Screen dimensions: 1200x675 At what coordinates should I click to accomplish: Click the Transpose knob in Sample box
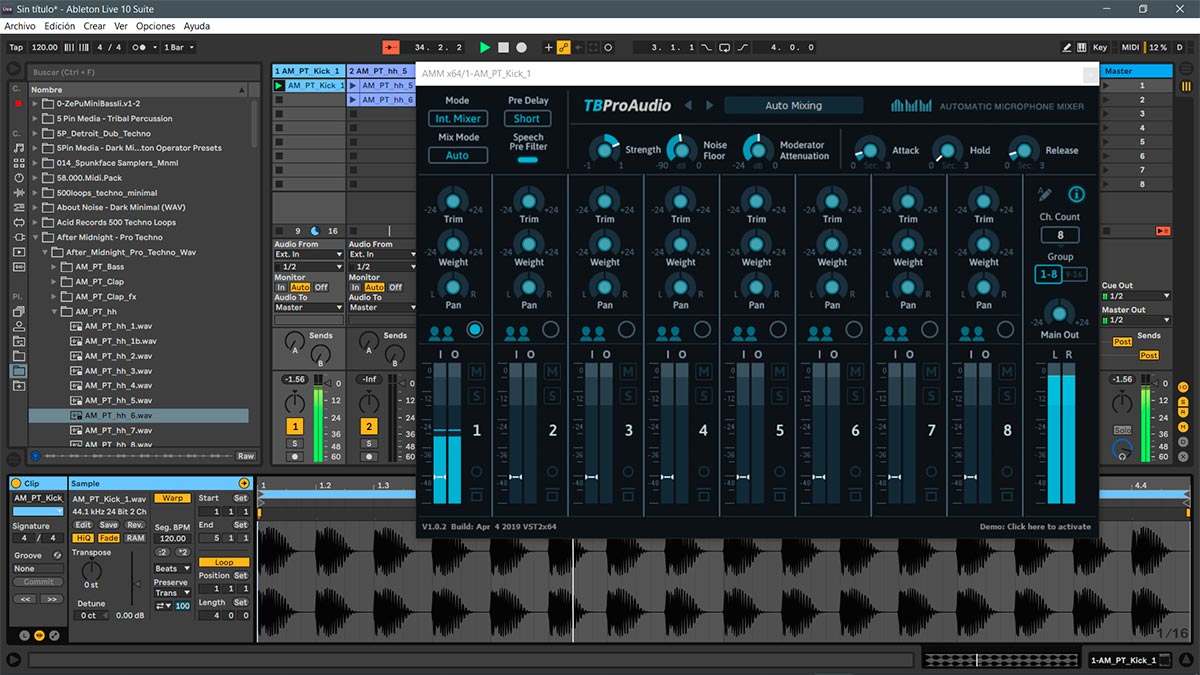(92, 573)
